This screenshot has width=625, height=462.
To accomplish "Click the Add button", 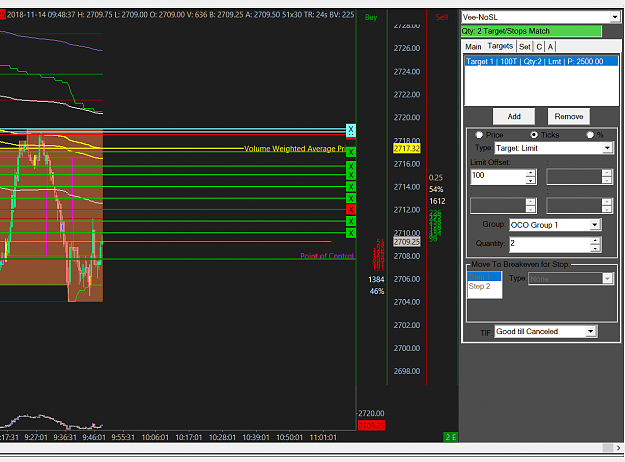I will 514,116.
